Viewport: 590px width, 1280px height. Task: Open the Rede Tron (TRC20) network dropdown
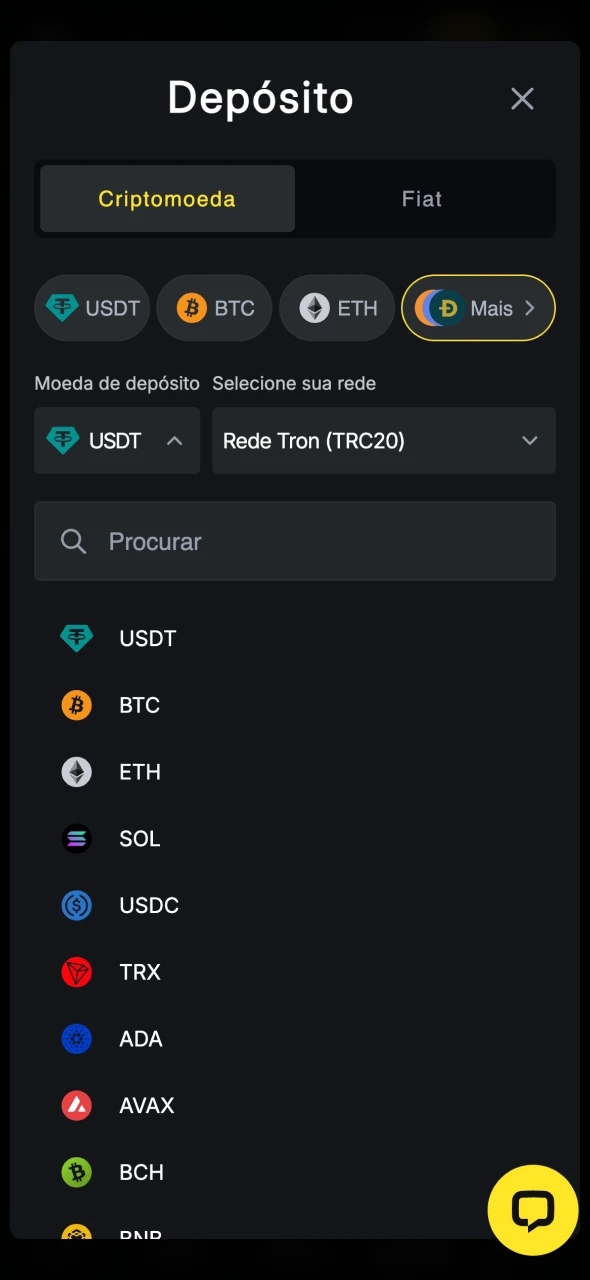[x=384, y=441]
